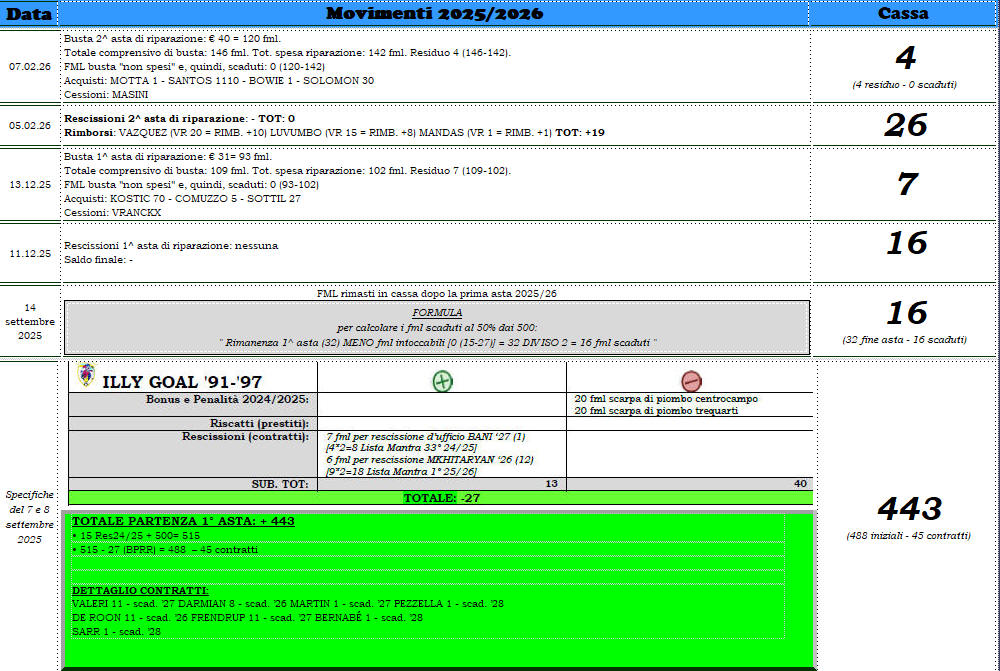
Task: Select the SUB. TOT row label
Action: pos(280,484)
